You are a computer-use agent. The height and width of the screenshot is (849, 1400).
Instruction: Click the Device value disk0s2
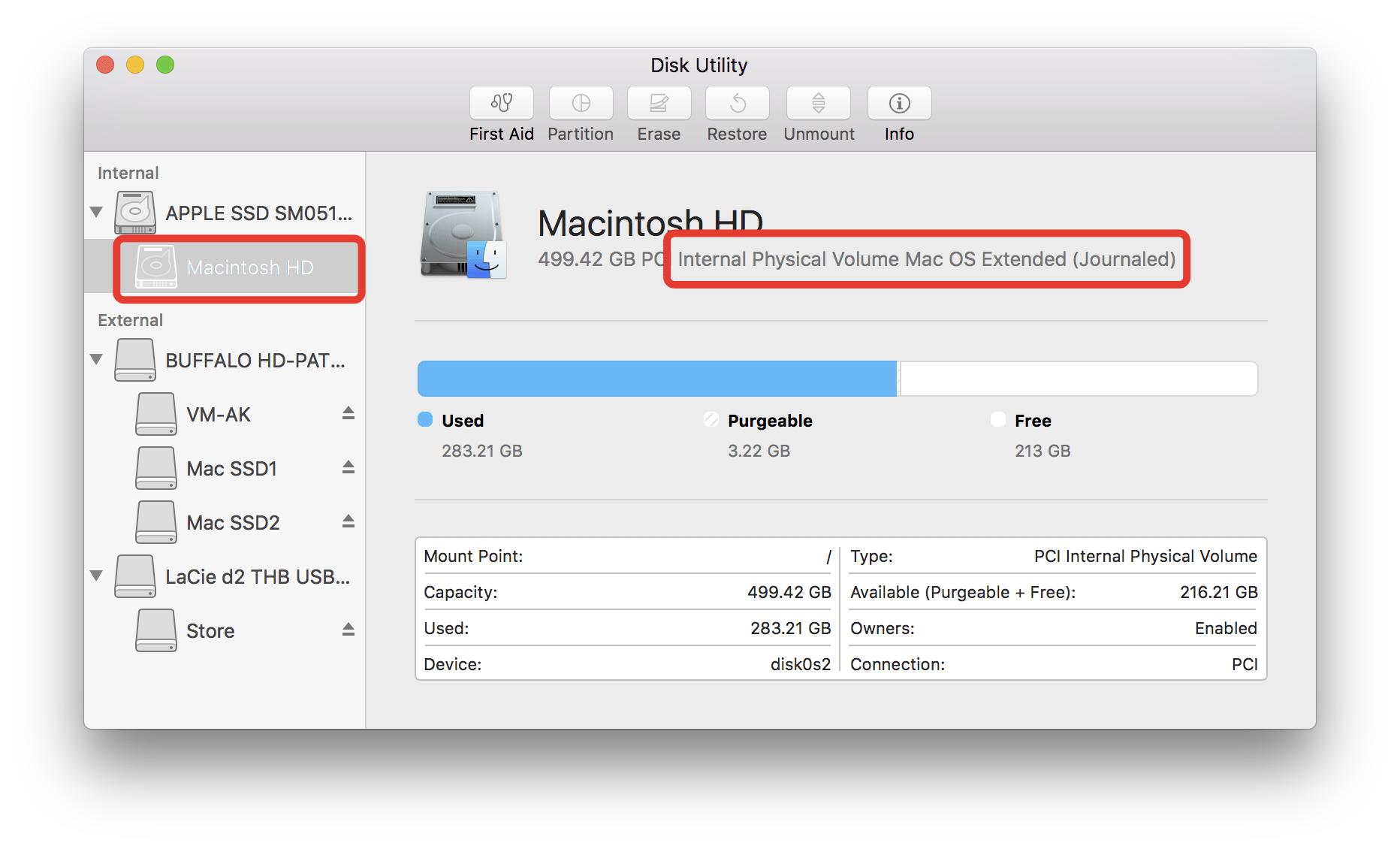pos(801,664)
